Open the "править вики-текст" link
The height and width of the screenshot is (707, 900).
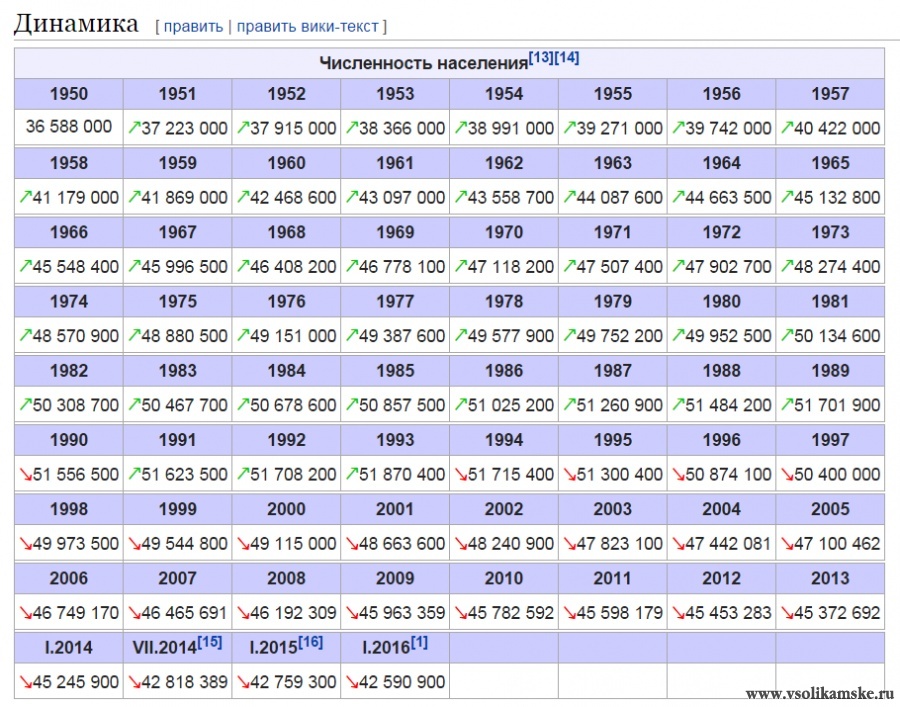tap(309, 26)
